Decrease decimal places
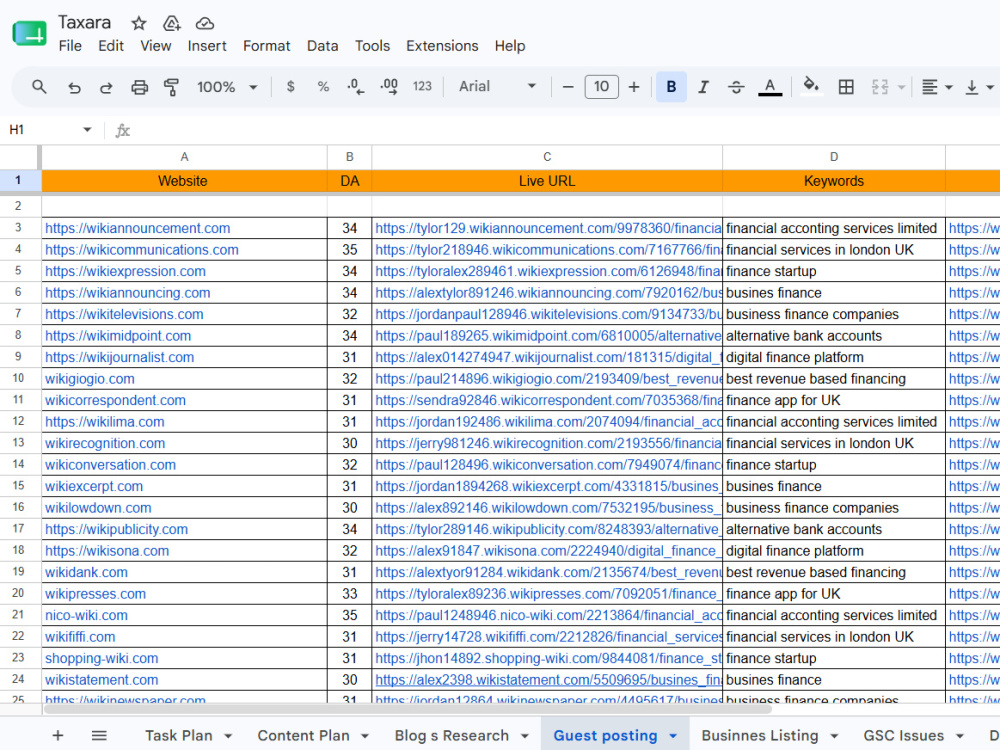 click(356, 87)
